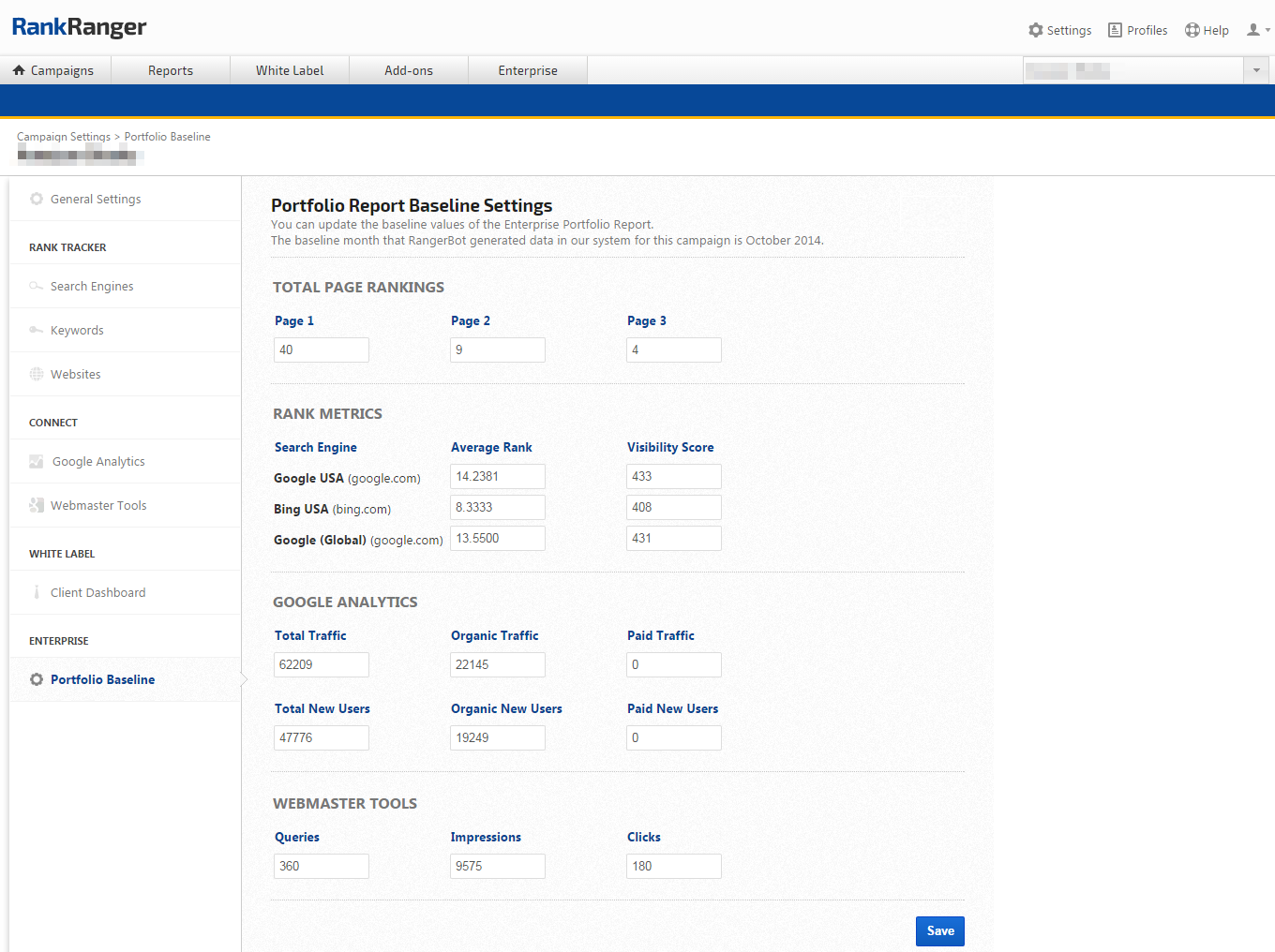This screenshot has height=952, width=1275.
Task: Focus the Organic Traffic input field
Action: [498, 664]
